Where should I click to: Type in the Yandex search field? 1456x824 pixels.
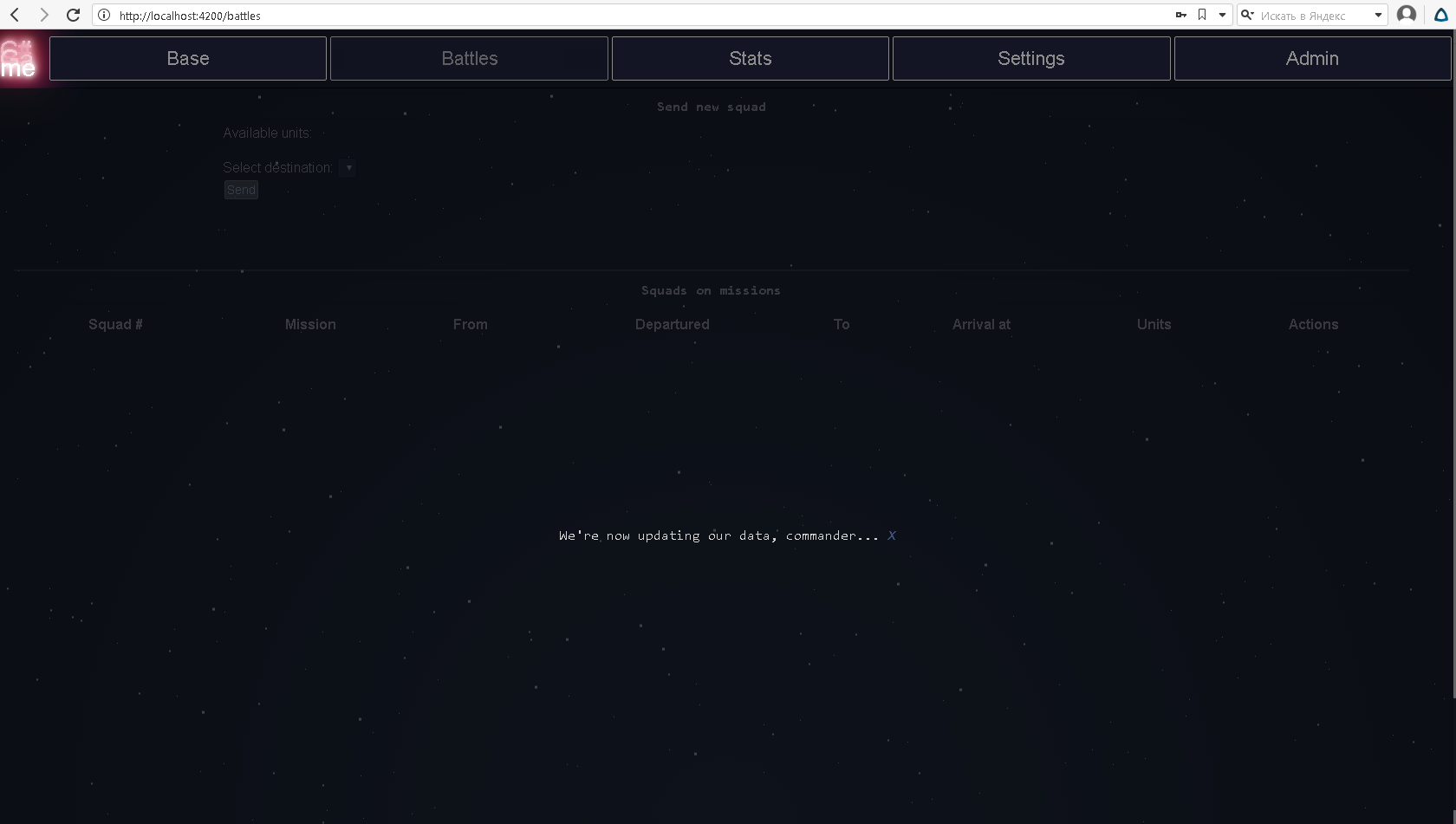1313,15
